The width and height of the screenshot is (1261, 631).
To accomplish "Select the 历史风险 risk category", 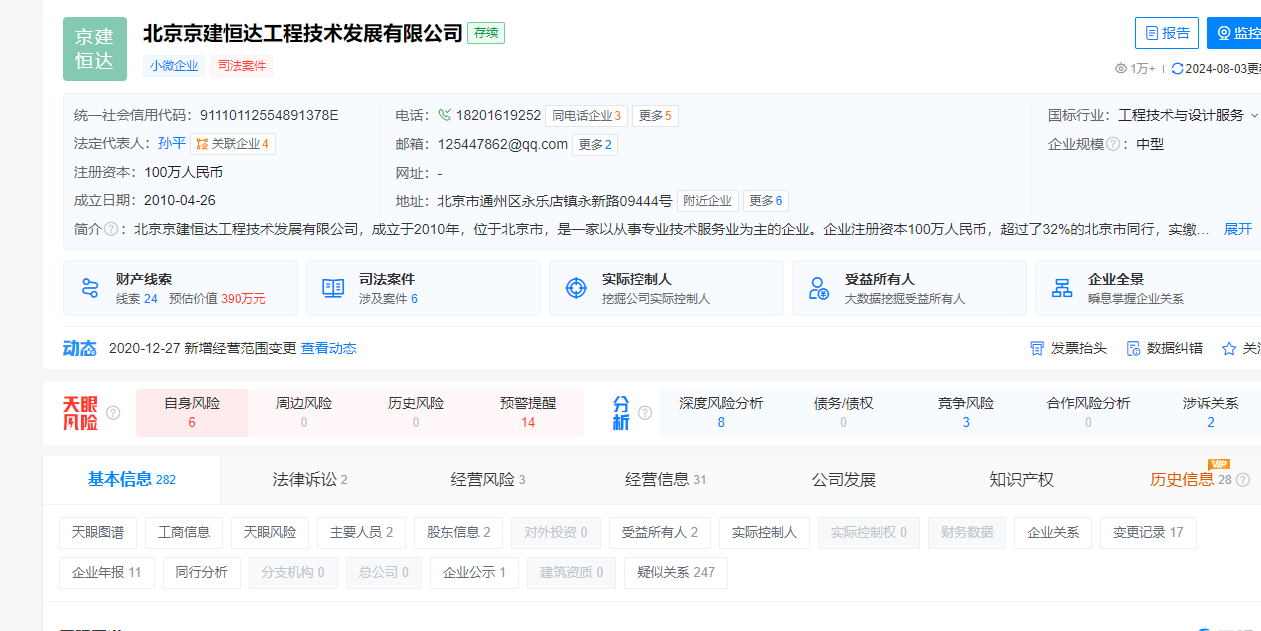I will [x=416, y=412].
